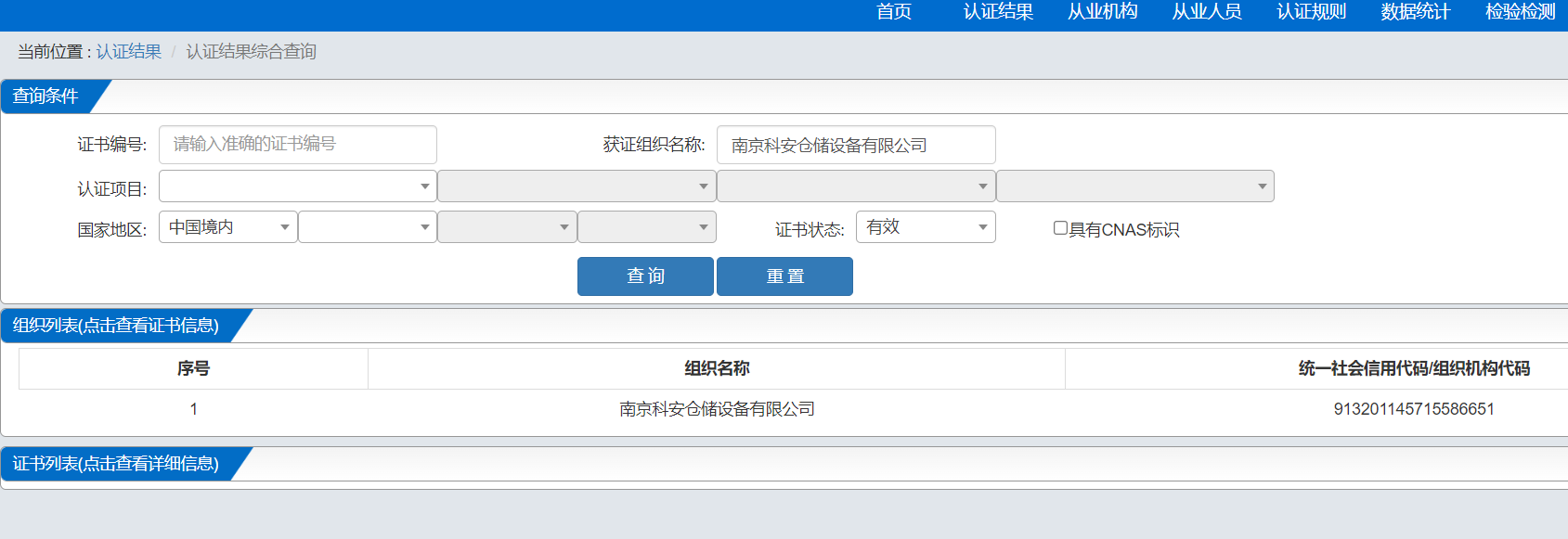This screenshot has width=1568, height=539.
Task: Open the fourth disabled 国家地区 dropdown
Action: coord(647,227)
